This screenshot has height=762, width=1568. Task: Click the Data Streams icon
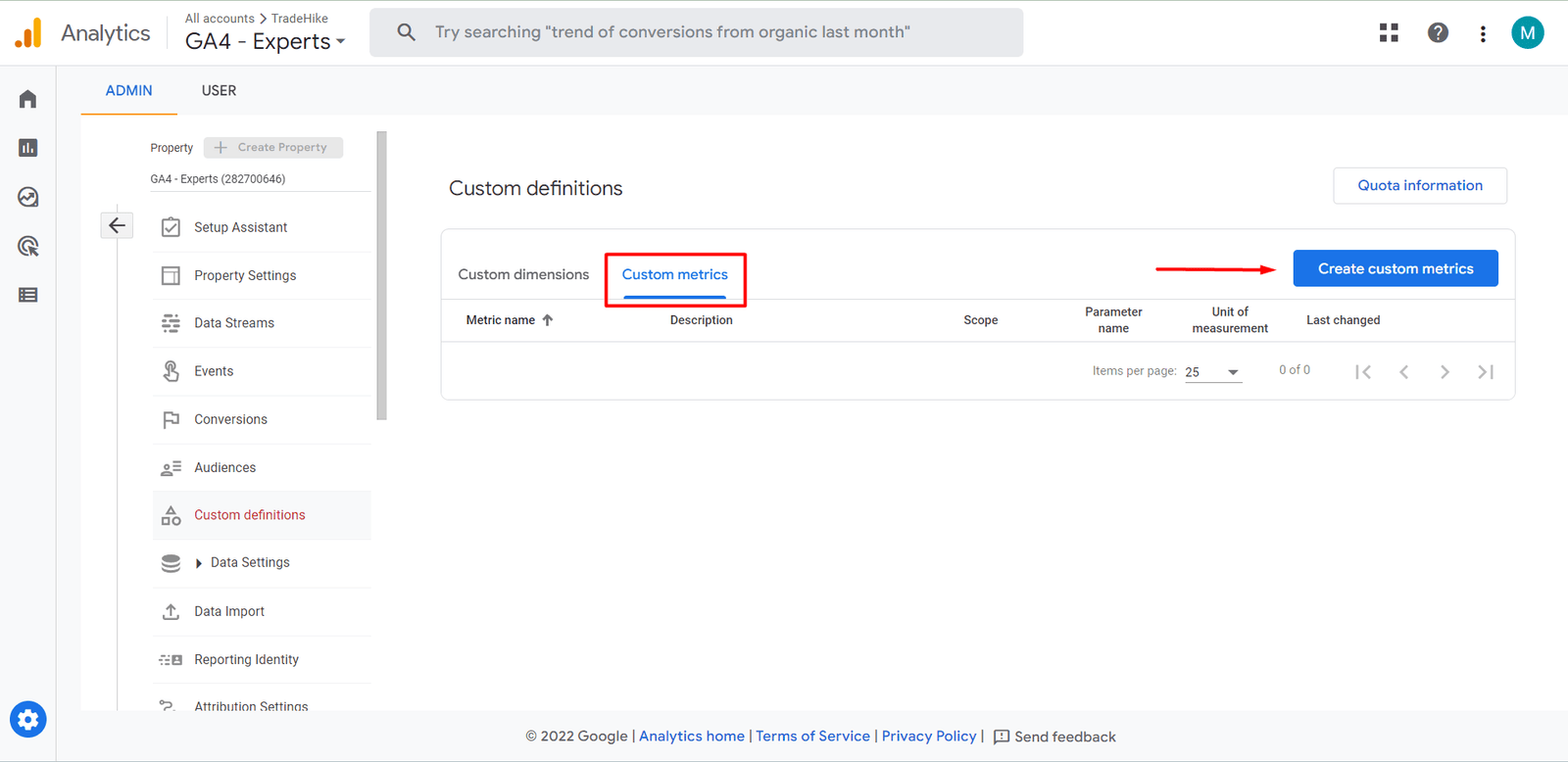click(x=171, y=323)
